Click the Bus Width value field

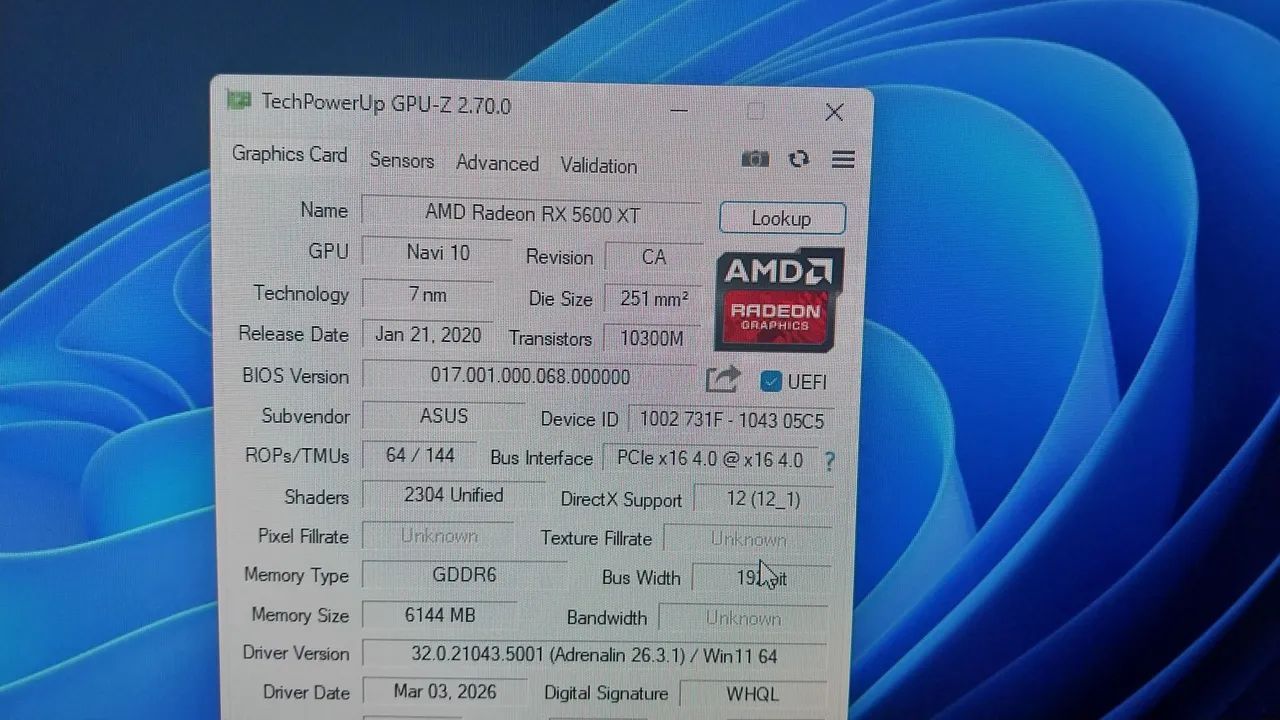click(761, 578)
